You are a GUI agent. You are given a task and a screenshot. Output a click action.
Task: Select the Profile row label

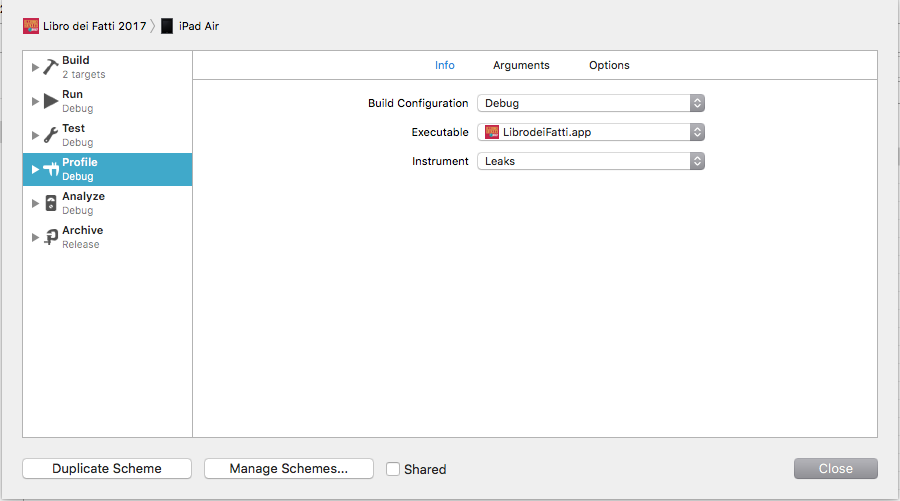80,162
